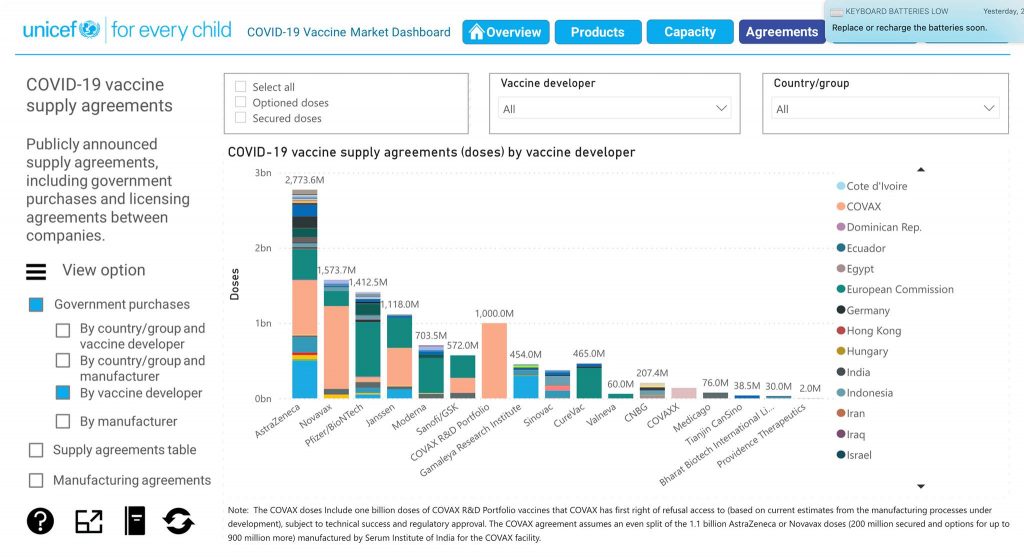Select the COVAX R&D Portfolio bar

pyautogui.click(x=494, y=361)
